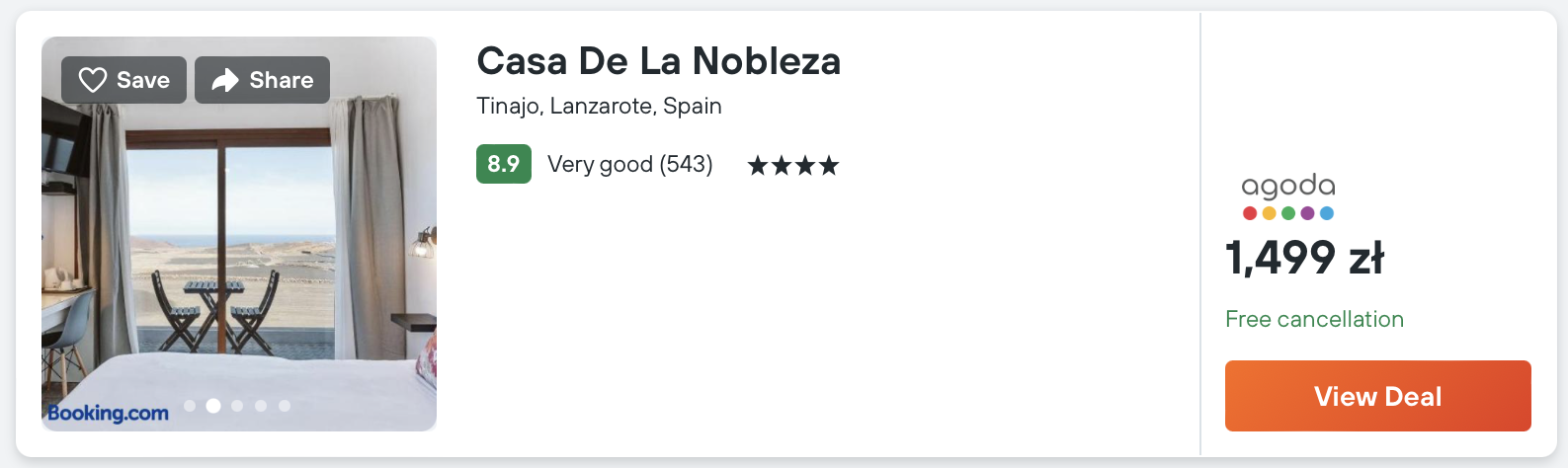This screenshot has width=1568, height=468.
Task: Select the highlighted second carousel dot
Action: (x=213, y=406)
